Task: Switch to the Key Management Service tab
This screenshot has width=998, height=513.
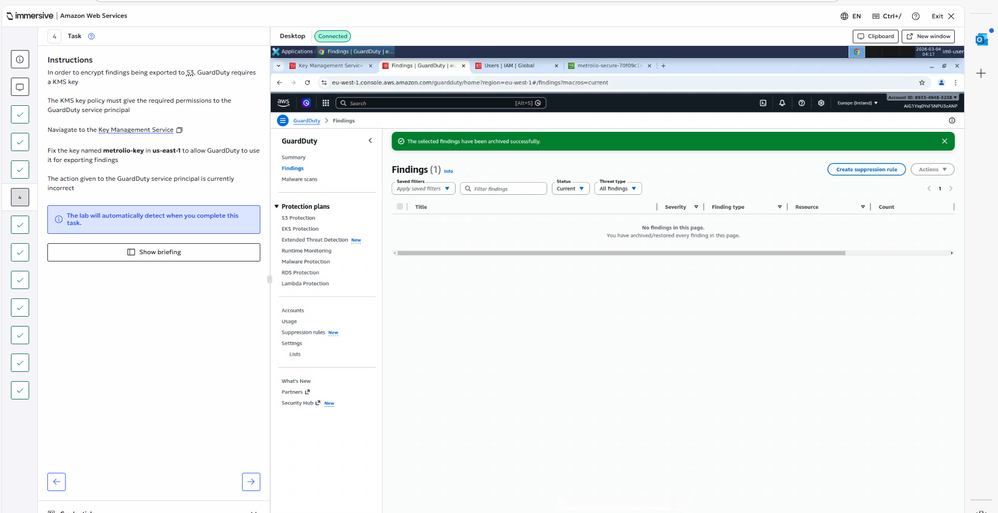Action: tap(331, 66)
